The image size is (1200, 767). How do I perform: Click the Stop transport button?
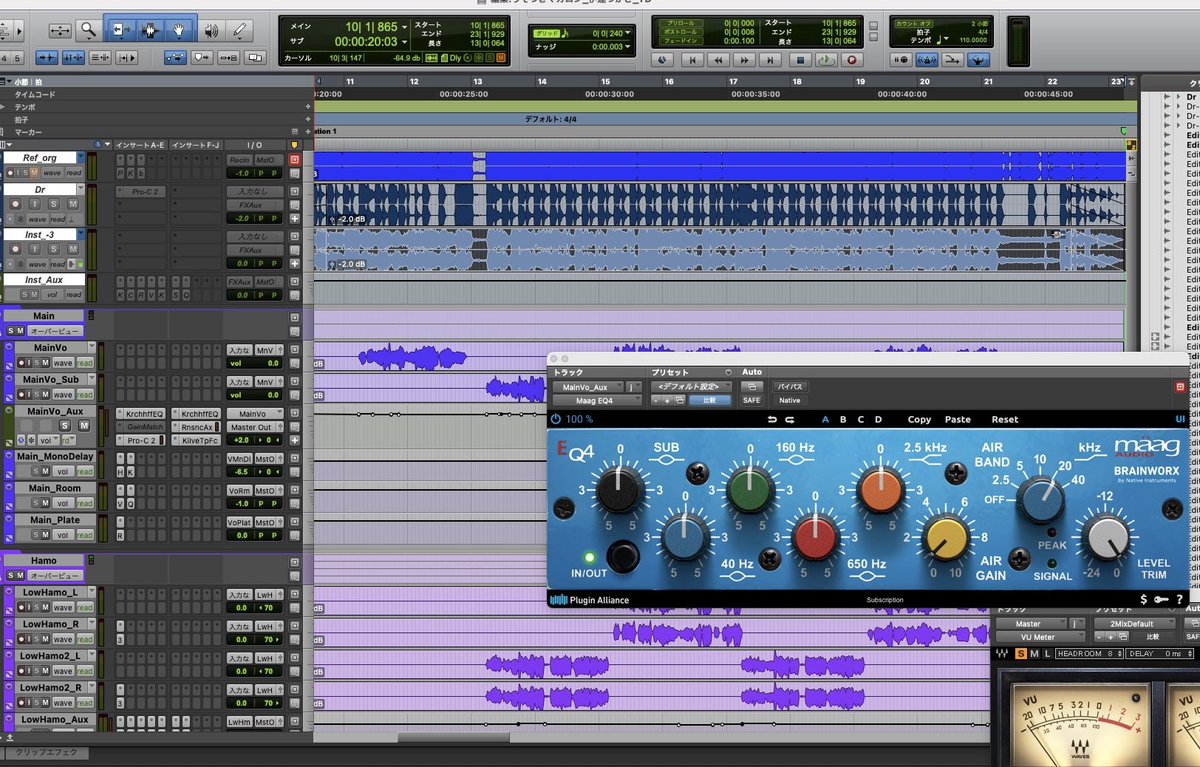(799, 60)
